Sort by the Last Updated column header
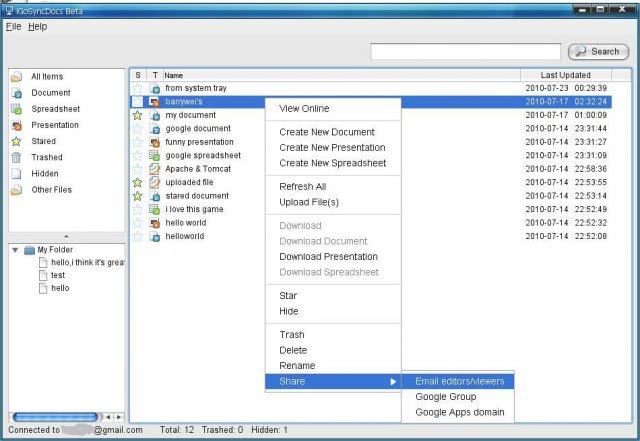The height and width of the screenshot is (441, 640). point(566,76)
